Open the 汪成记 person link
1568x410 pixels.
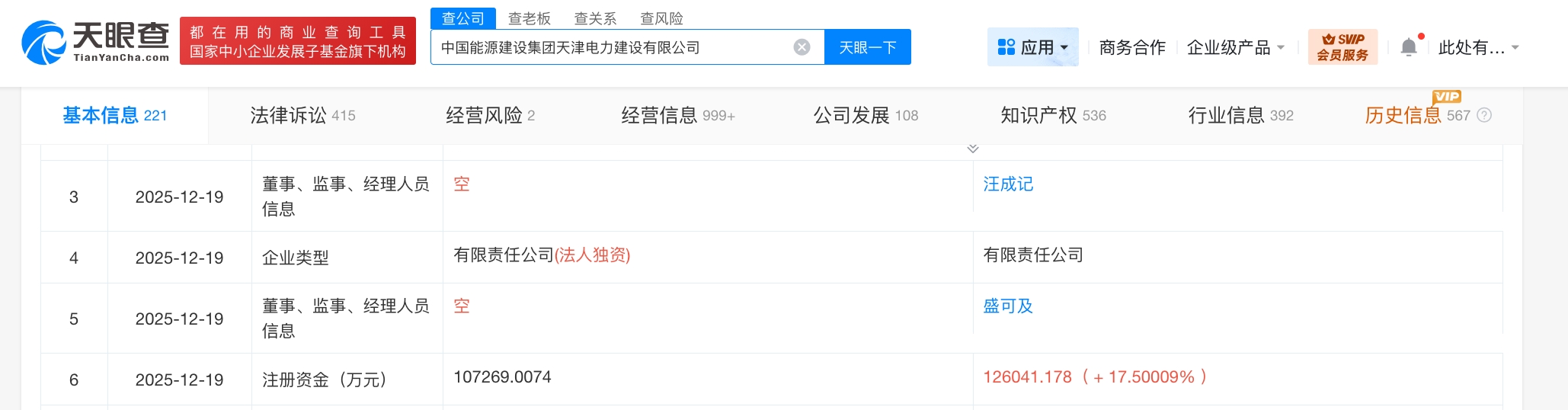click(x=1008, y=184)
